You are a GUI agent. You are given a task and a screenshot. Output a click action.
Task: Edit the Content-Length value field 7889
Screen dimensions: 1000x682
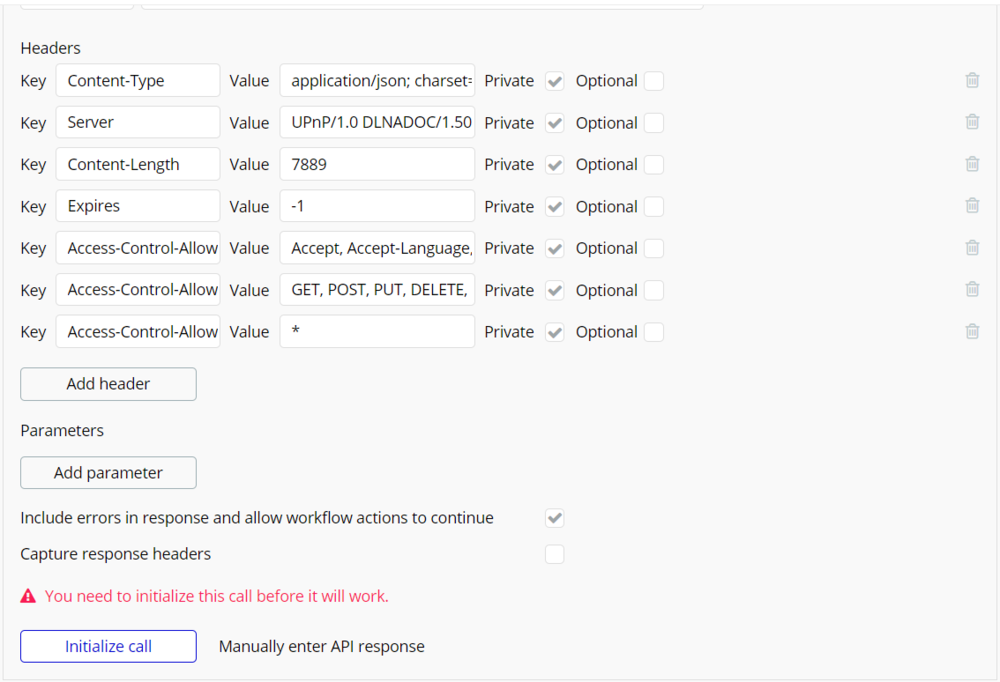[x=377, y=165]
